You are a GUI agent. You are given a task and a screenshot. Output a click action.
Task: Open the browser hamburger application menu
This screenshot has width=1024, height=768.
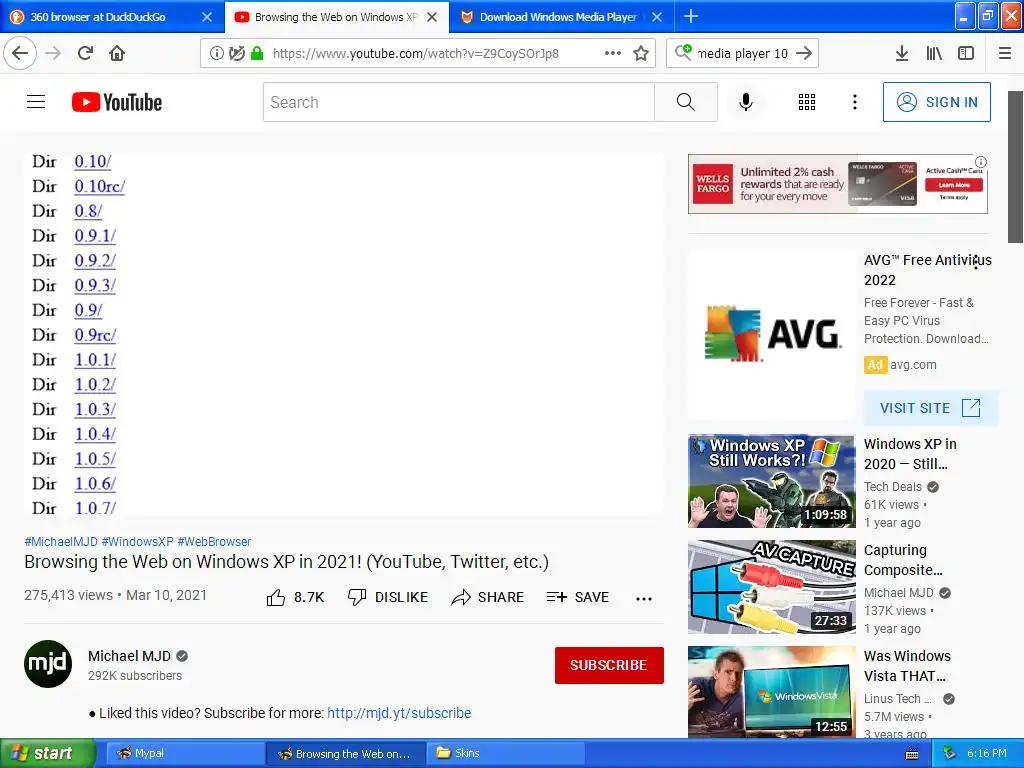pos(1005,53)
